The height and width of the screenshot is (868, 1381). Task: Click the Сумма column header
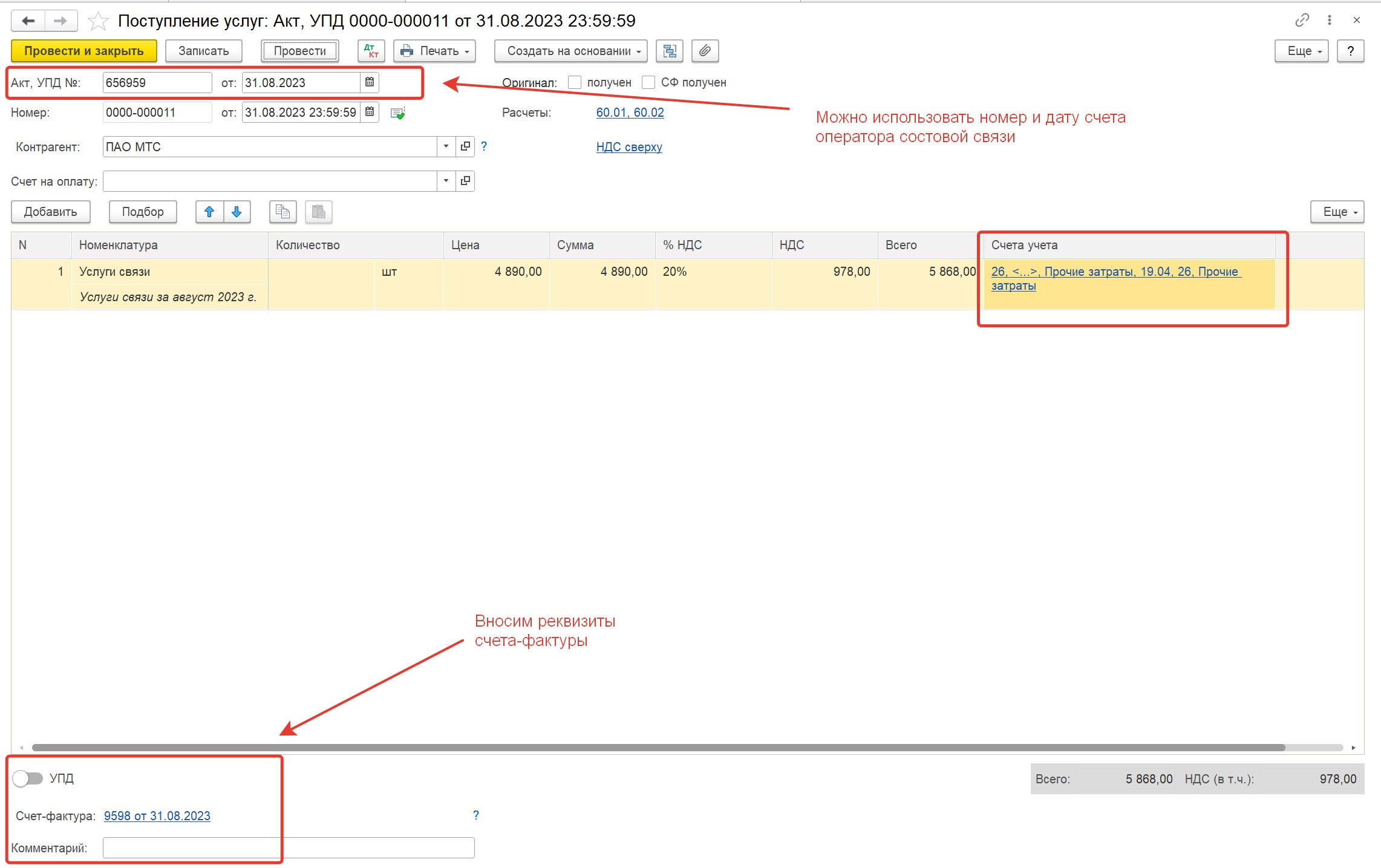[x=602, y=245]
